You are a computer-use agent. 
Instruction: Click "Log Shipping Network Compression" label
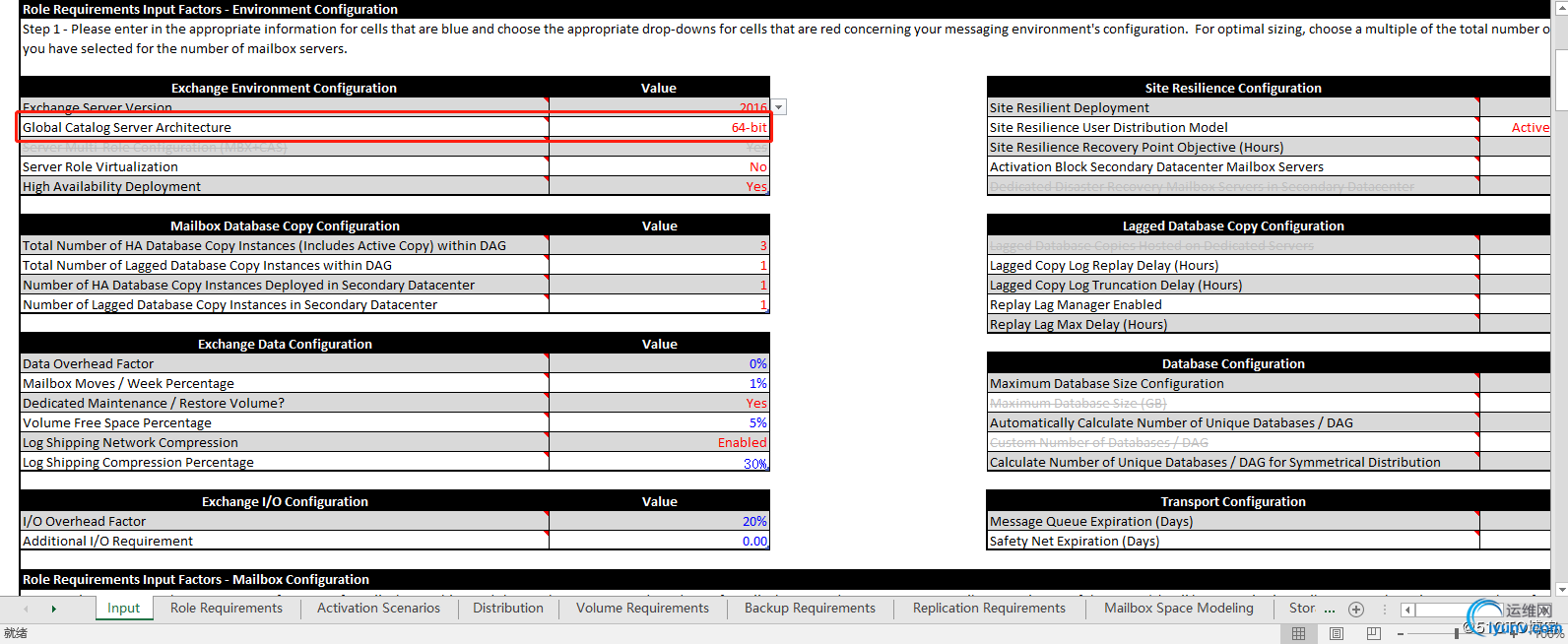[x=130, y=442]
